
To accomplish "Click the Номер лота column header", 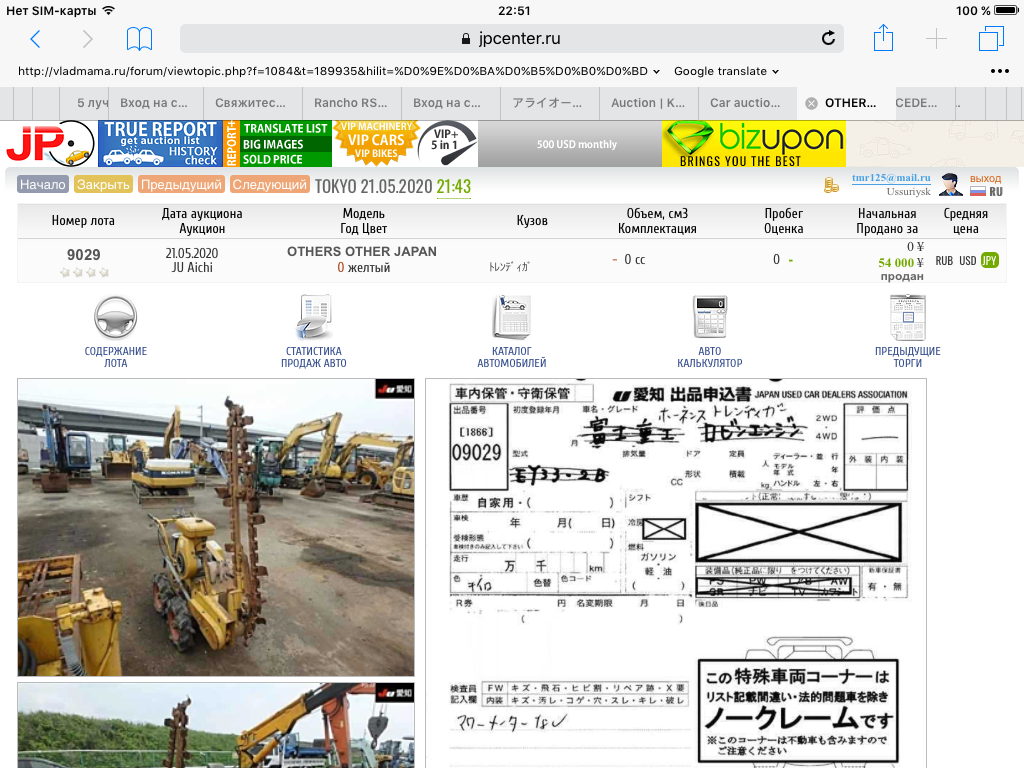I will [83, 221].
